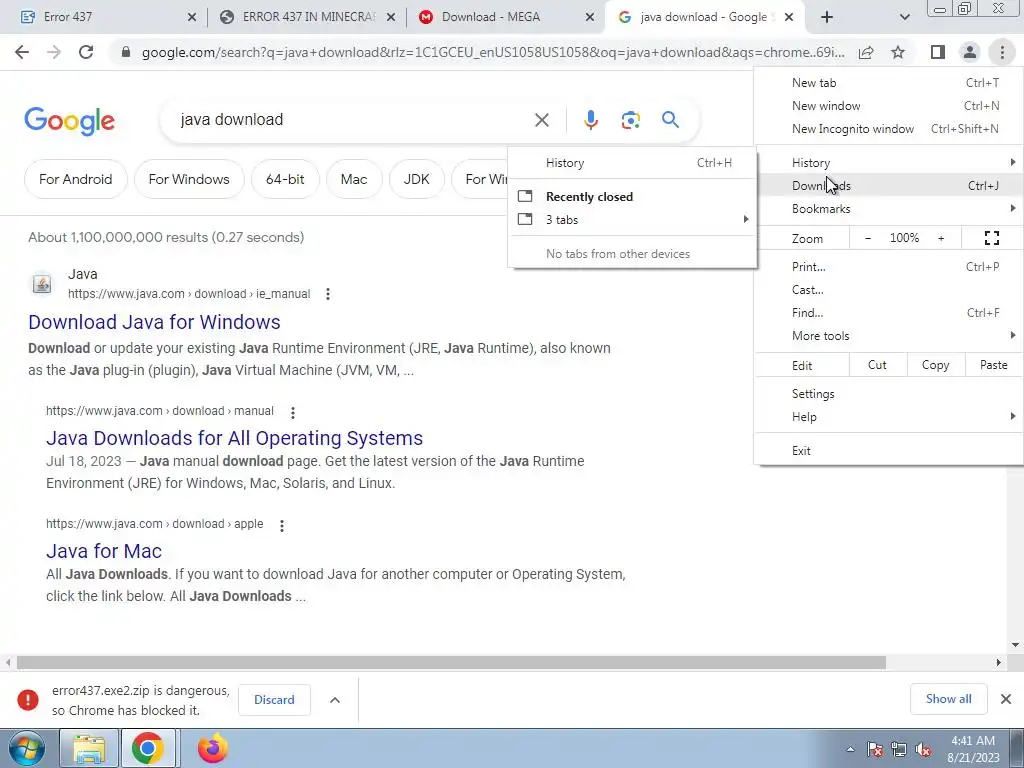Open Java Downloads for All Operating Systems link
The height and width of the screenshot is (768, 1024).
click(x=234, y=438)
